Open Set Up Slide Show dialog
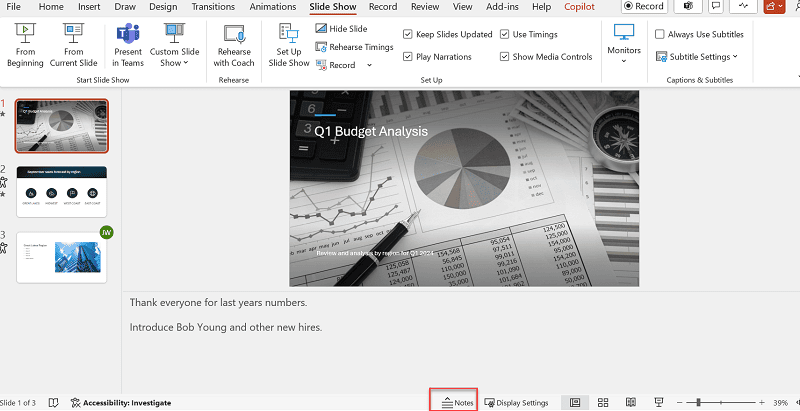The height and width of the screenshot is (411, 800). coord(289,45)
